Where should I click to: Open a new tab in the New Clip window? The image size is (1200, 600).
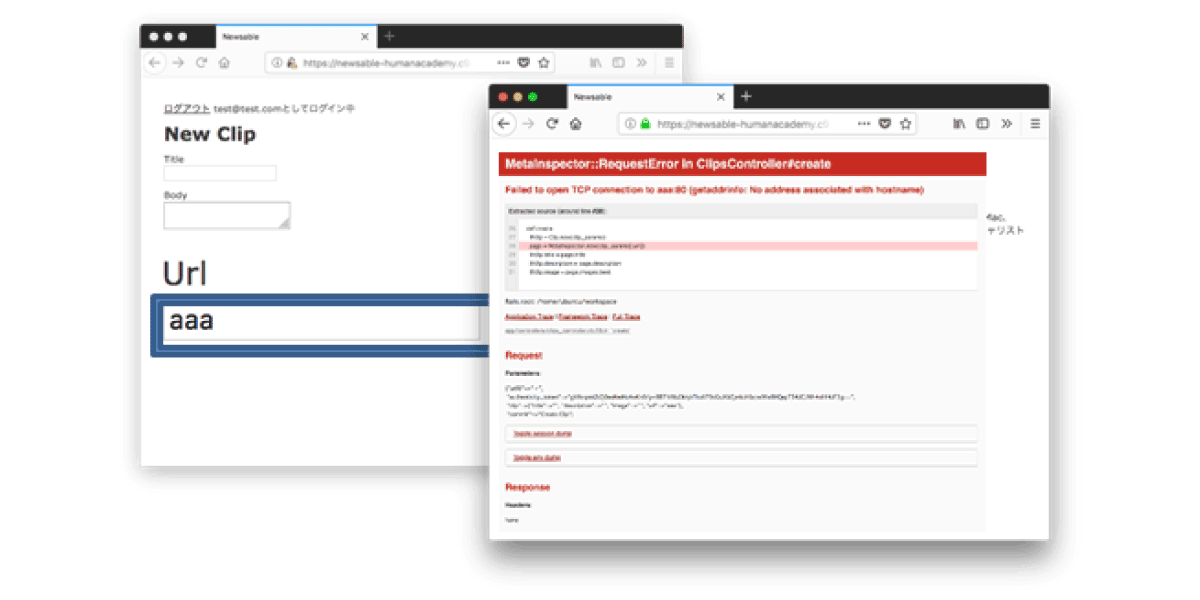(389, 36)
